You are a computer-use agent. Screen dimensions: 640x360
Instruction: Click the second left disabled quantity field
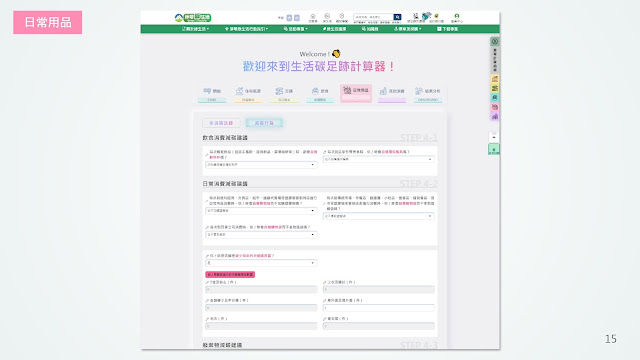point(261,308)
